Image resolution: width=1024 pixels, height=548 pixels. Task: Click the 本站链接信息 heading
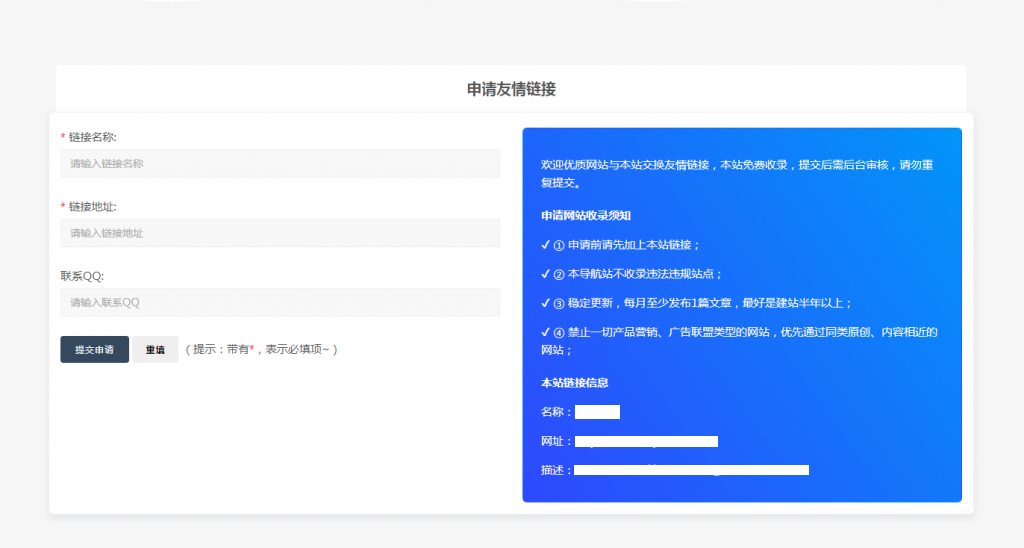[x=575, y=383]
